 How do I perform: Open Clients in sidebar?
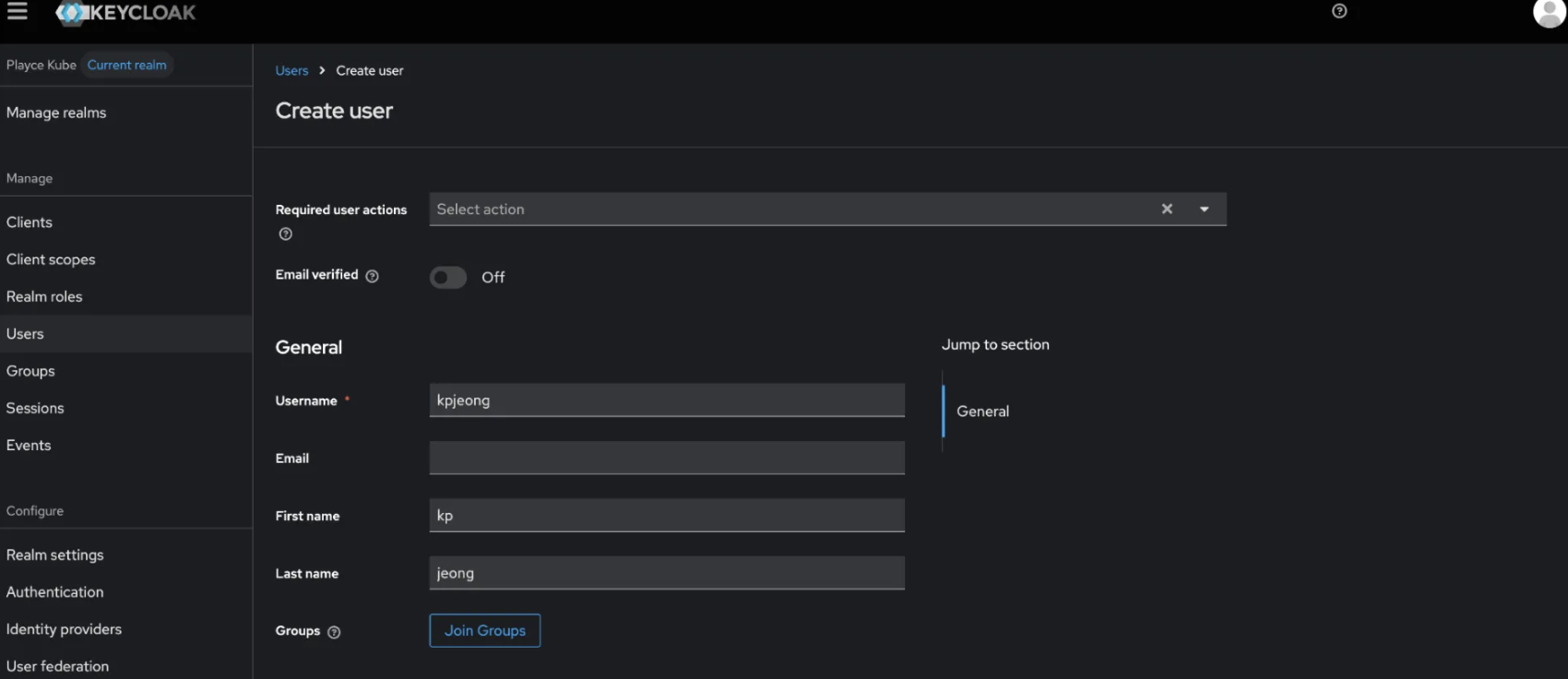pos(126,222)
